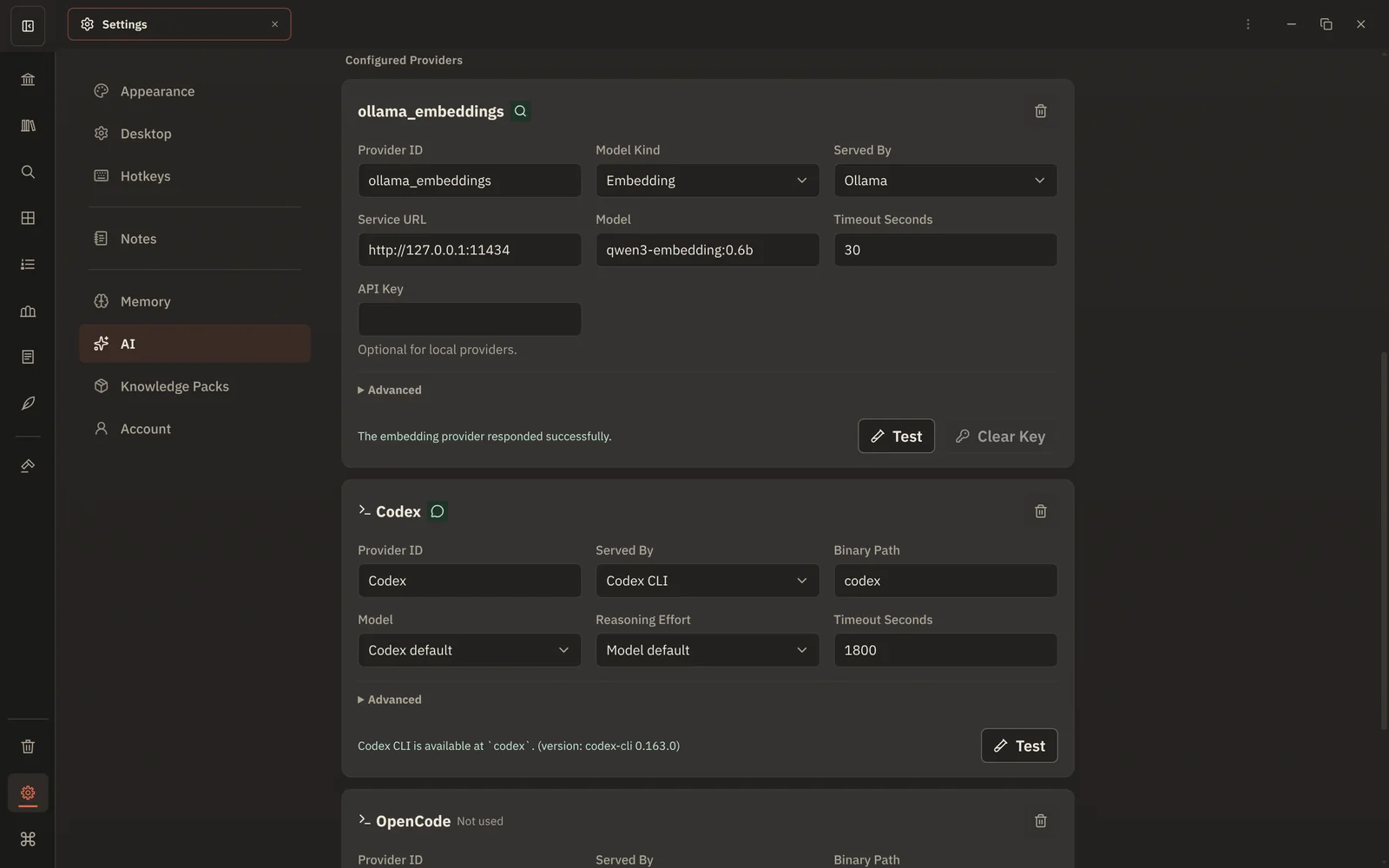Delete the OpenCode provider
1389x868 pixels.
point(1040,821)
